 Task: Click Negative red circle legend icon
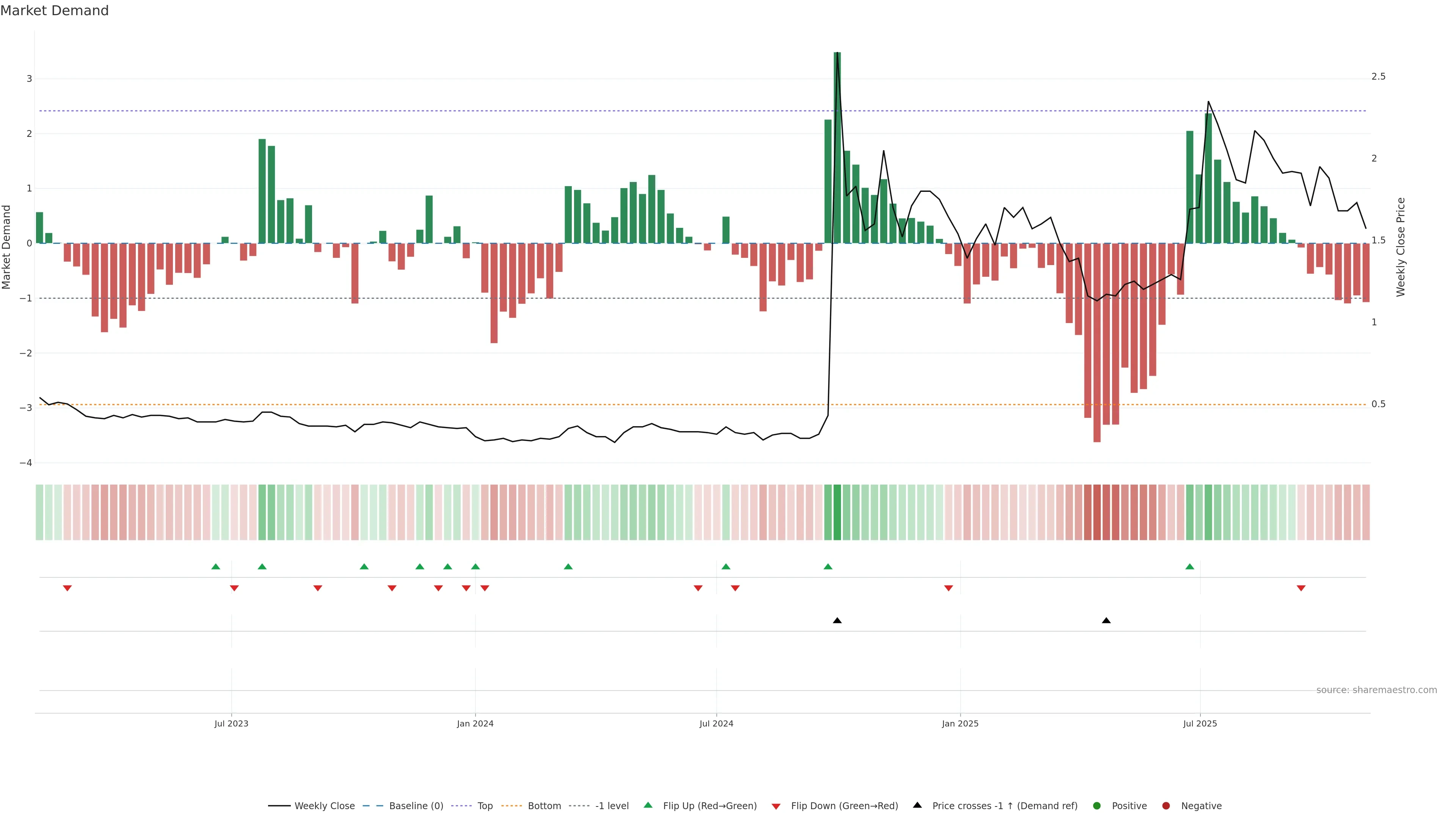pos(1166,806)
